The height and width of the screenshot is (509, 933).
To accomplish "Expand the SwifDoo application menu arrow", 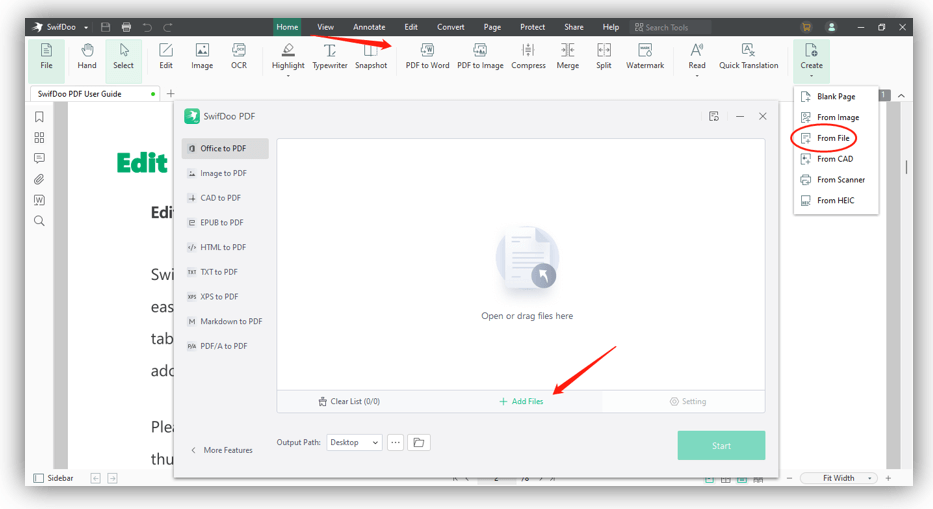I will [x=86, y=27].
